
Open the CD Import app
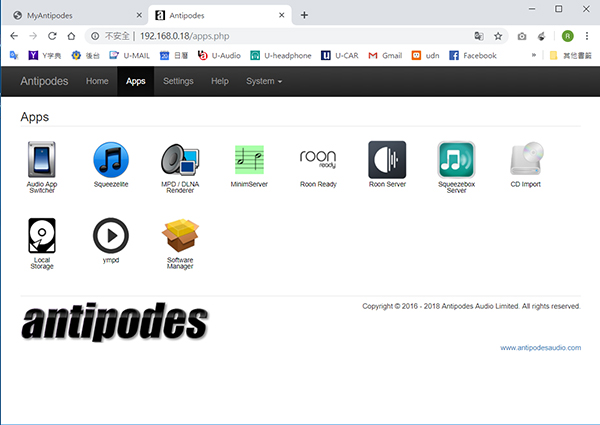click(526, 159)
